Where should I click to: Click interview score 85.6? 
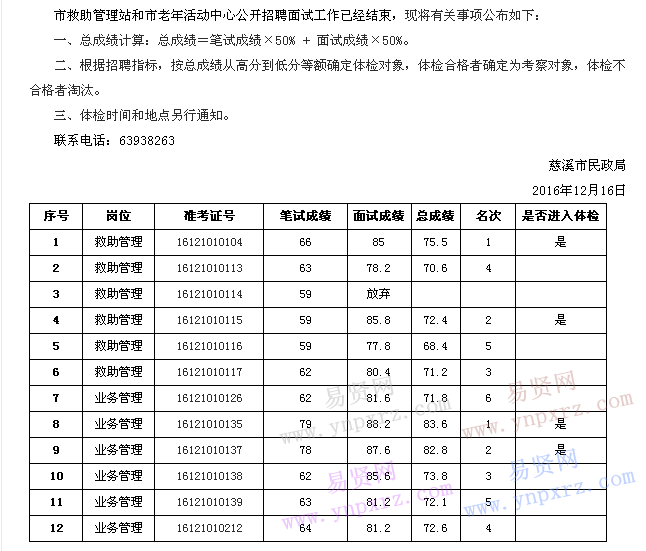coord(378,476)
